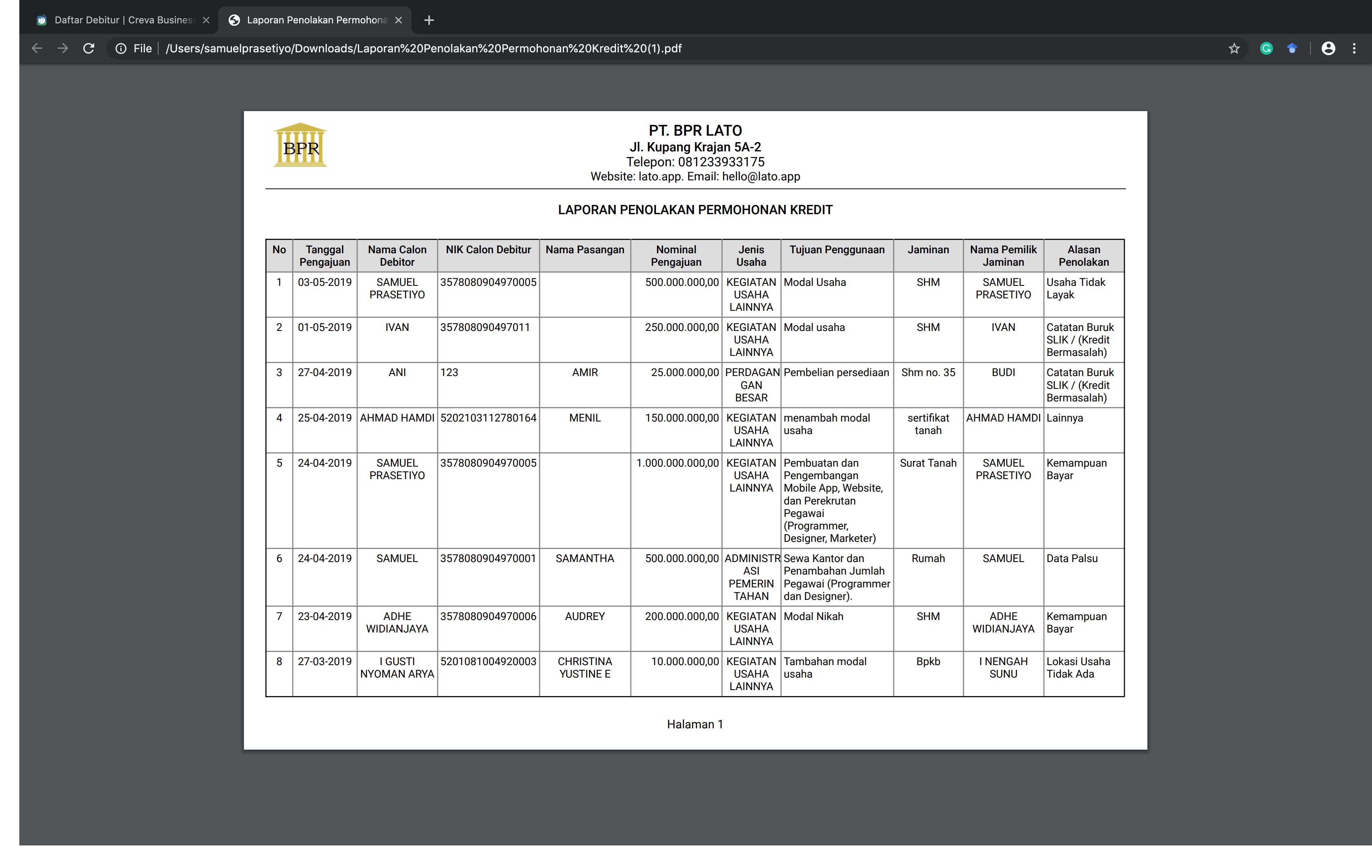
Task: Click the Jenis Usaha column header
Action: 751,256
